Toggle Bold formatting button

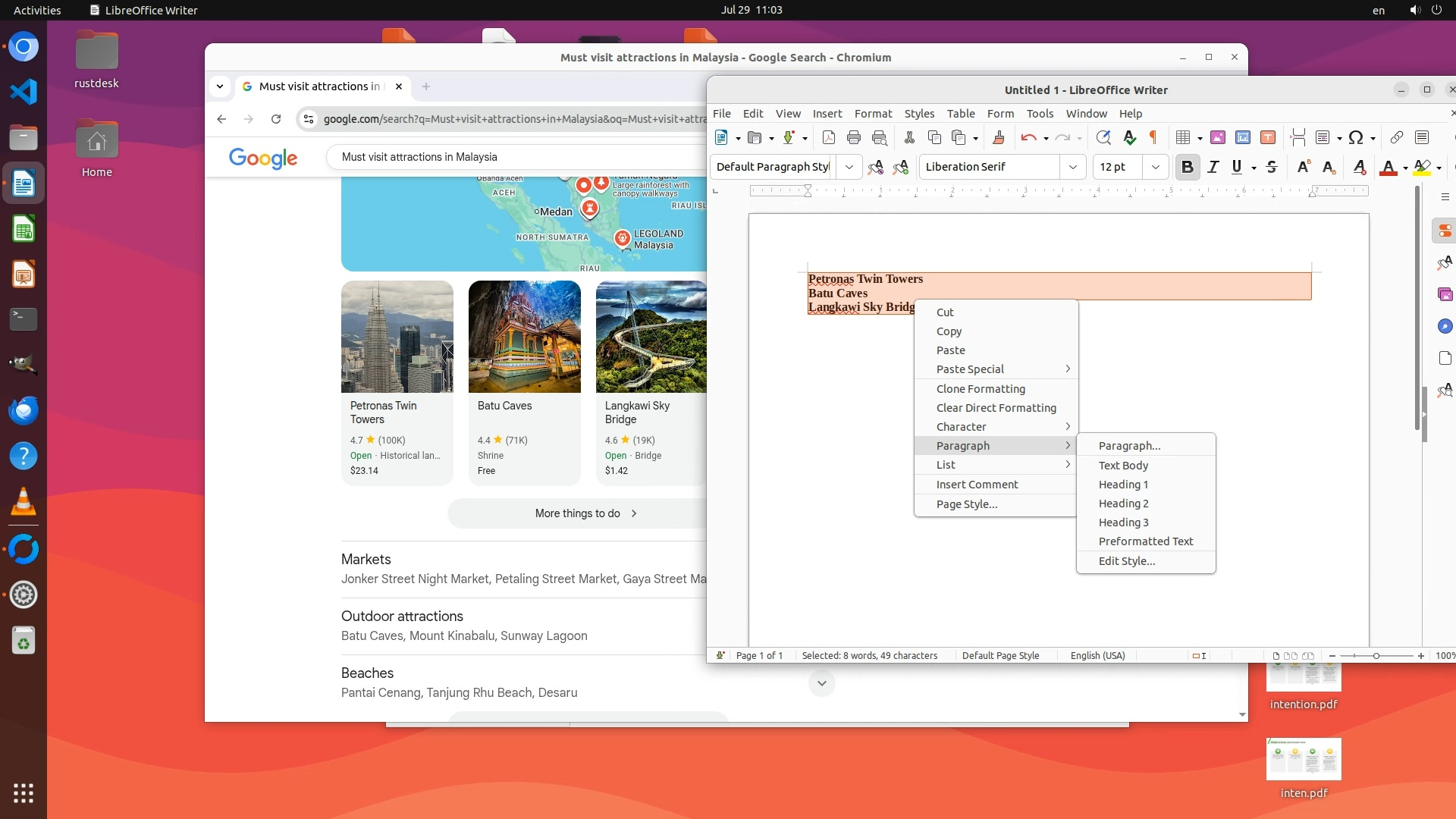[1188, 167]
